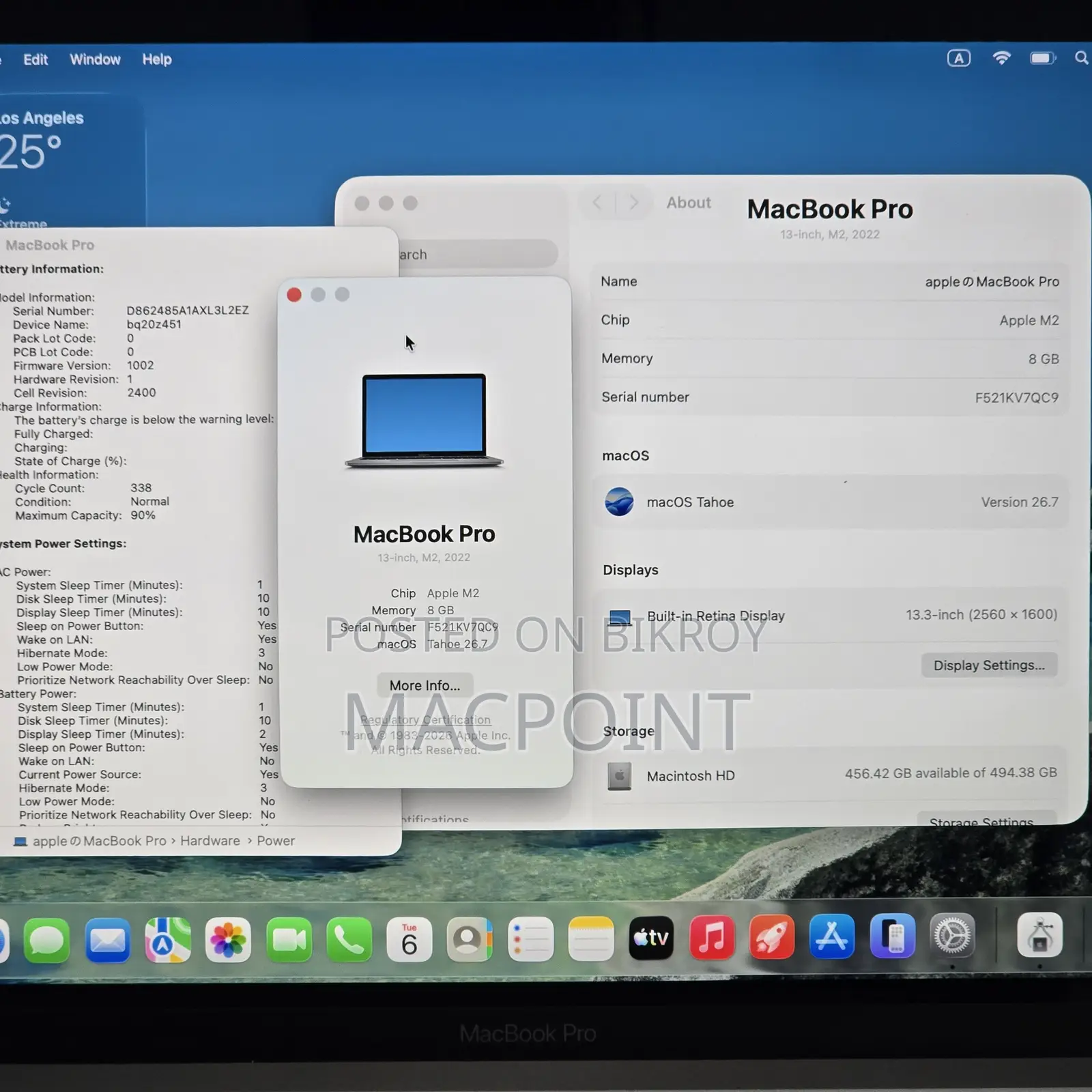Check the battery status menu icon
Viewport: 1092px width, 1092px height.
(x=1043, y=58)
